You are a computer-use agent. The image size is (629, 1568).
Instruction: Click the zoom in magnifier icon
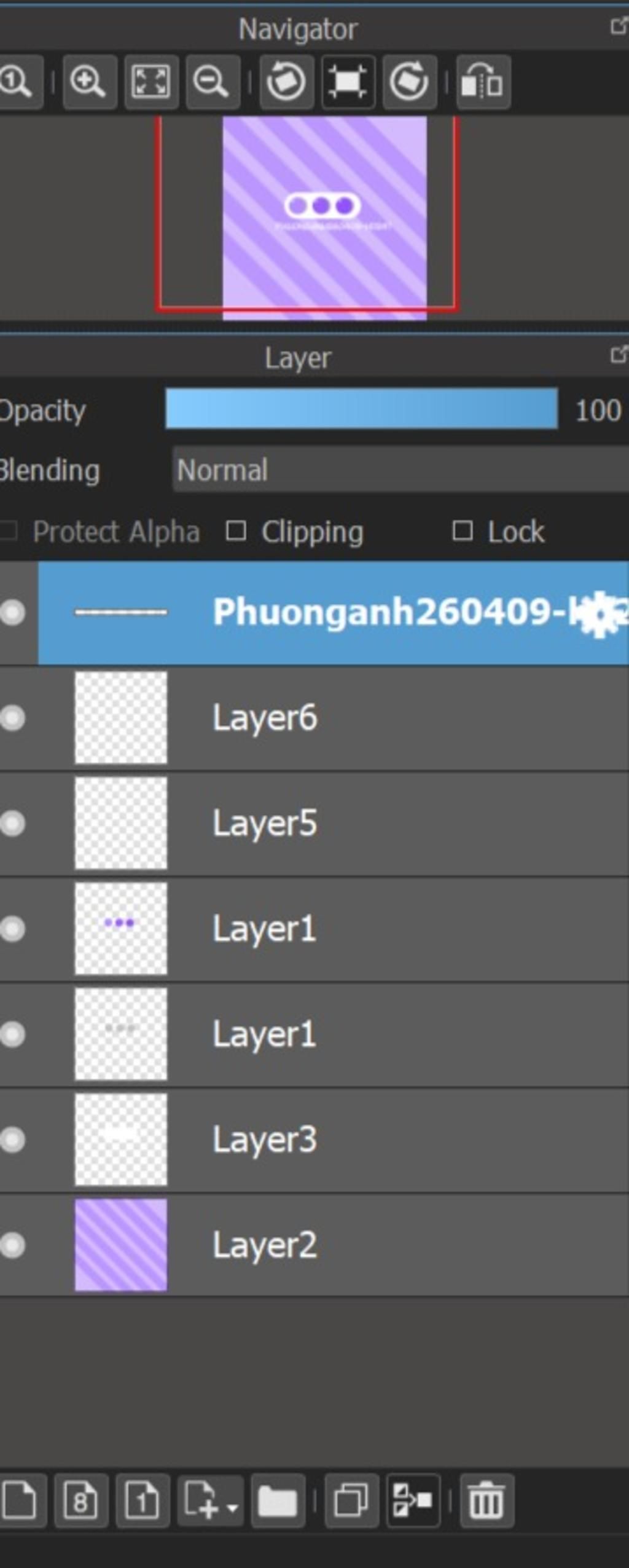click(x=89, y=82)
